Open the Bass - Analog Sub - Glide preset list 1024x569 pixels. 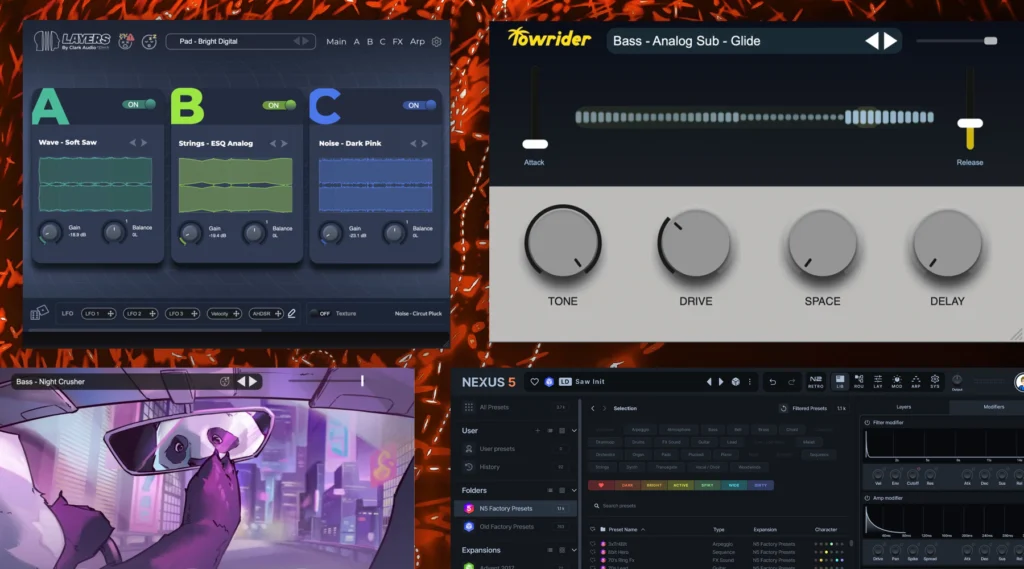pos(754,41)
